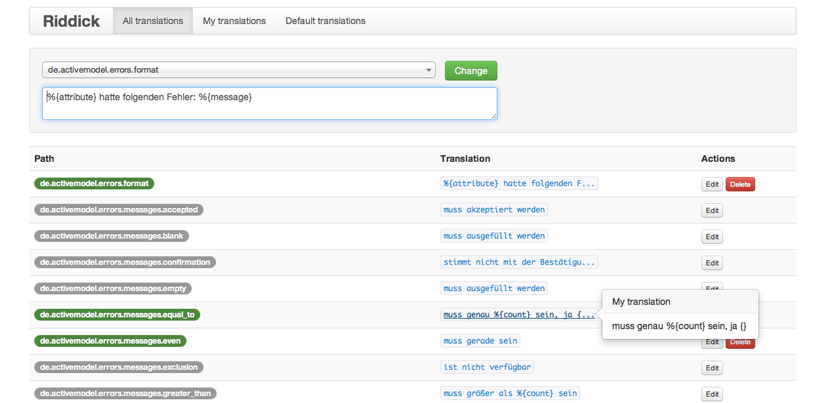The image size is (823, 403).
Task: Open the My translations tab
Action: (x=234, y=21)
